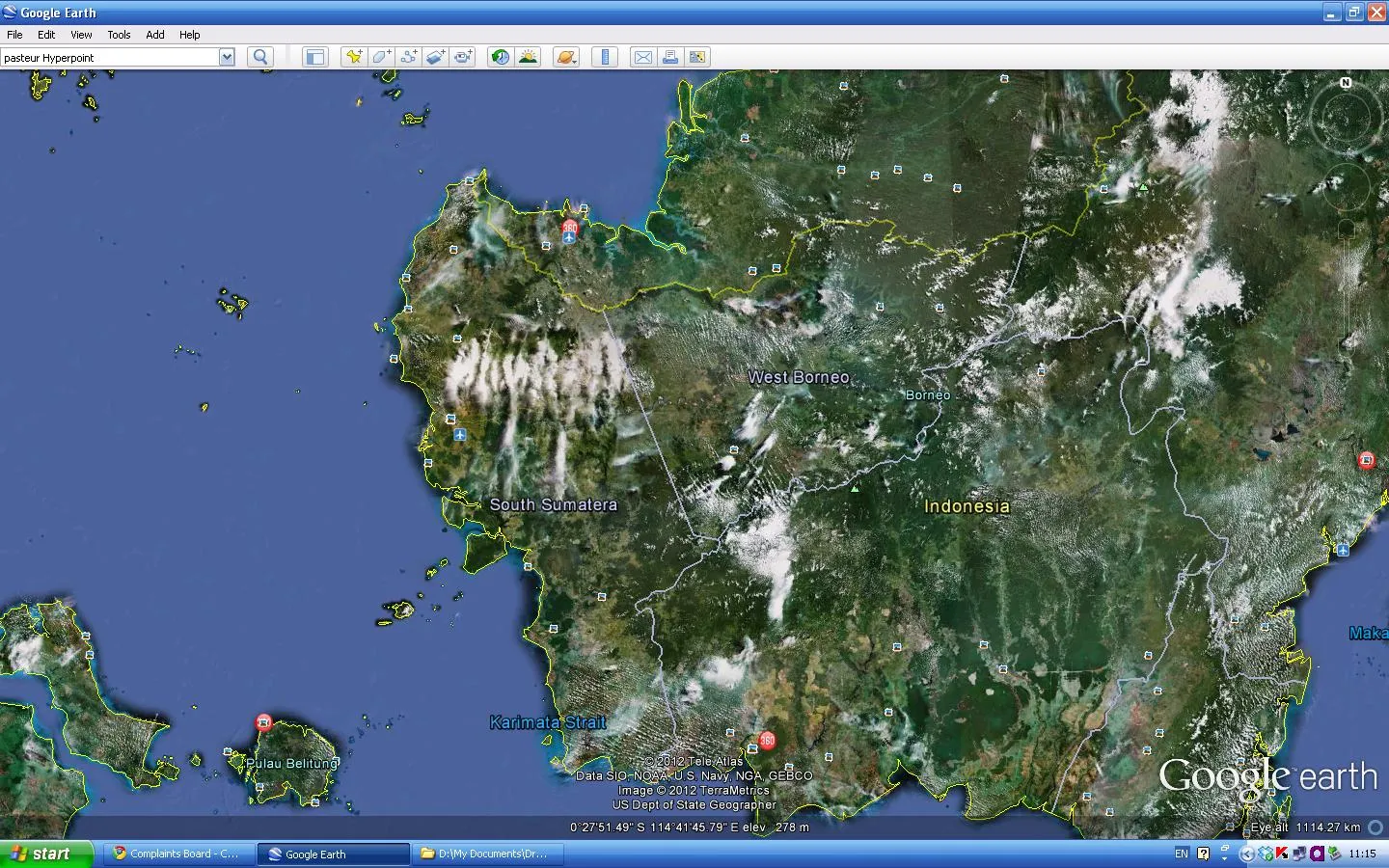The image size is (1389, 868).
Task: Email the current view
Action: click(x=642, y=57)
